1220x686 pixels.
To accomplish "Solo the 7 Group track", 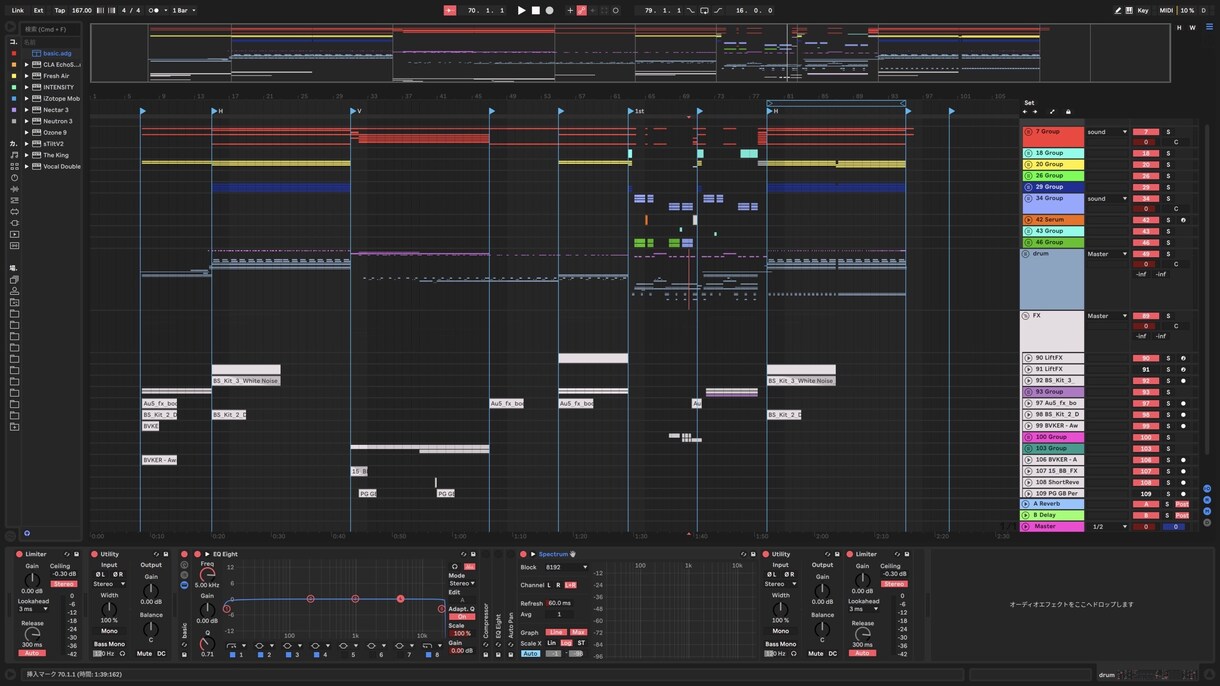I will point(1168,132).
